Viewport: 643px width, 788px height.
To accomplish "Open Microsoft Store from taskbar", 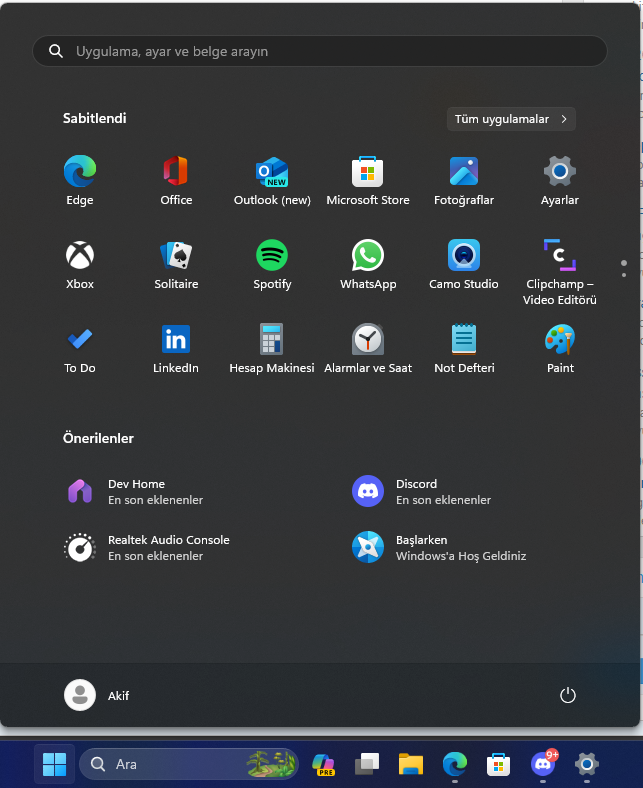I will coord(499,764).
